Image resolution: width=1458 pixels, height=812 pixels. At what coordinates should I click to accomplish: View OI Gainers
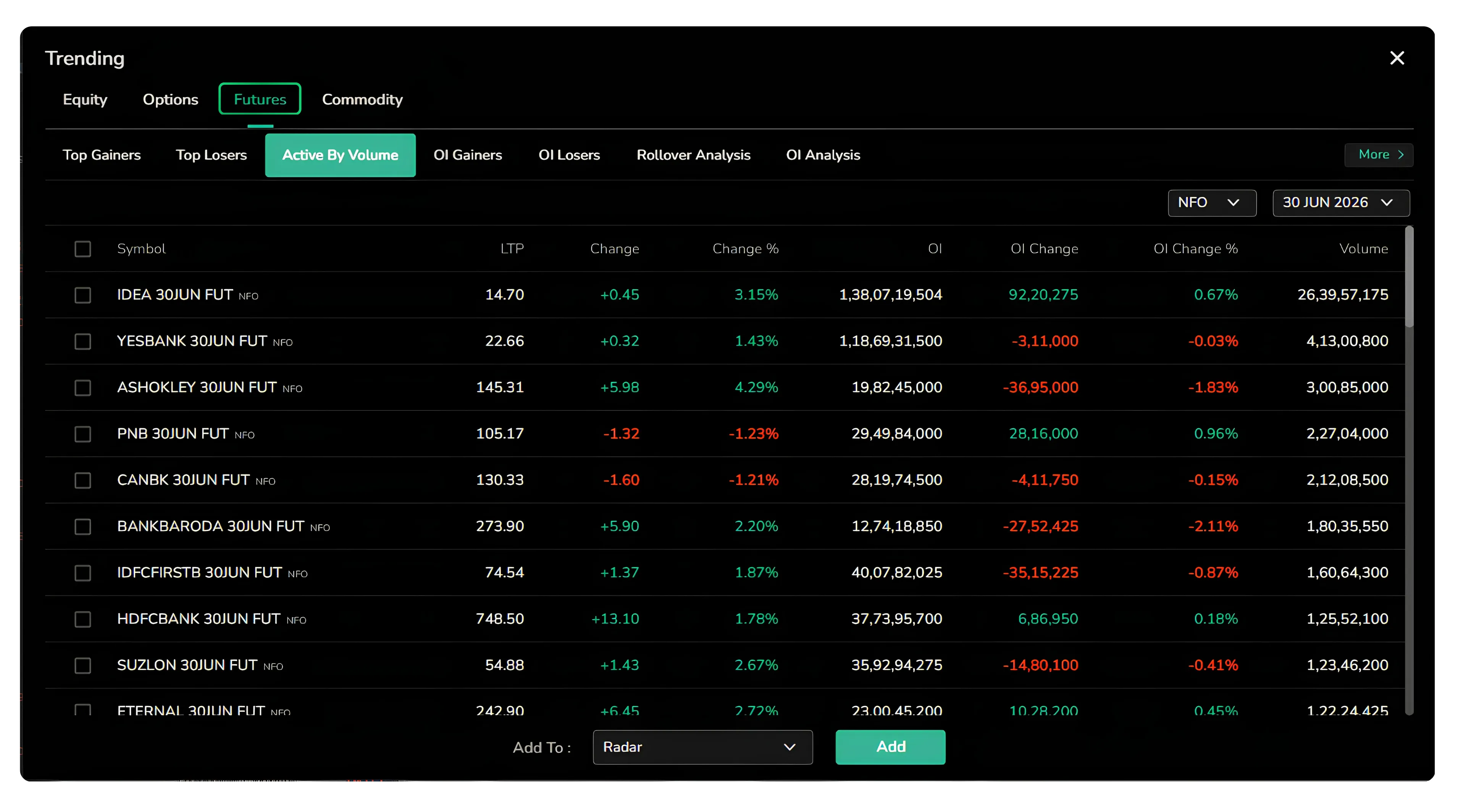(468, 155)
